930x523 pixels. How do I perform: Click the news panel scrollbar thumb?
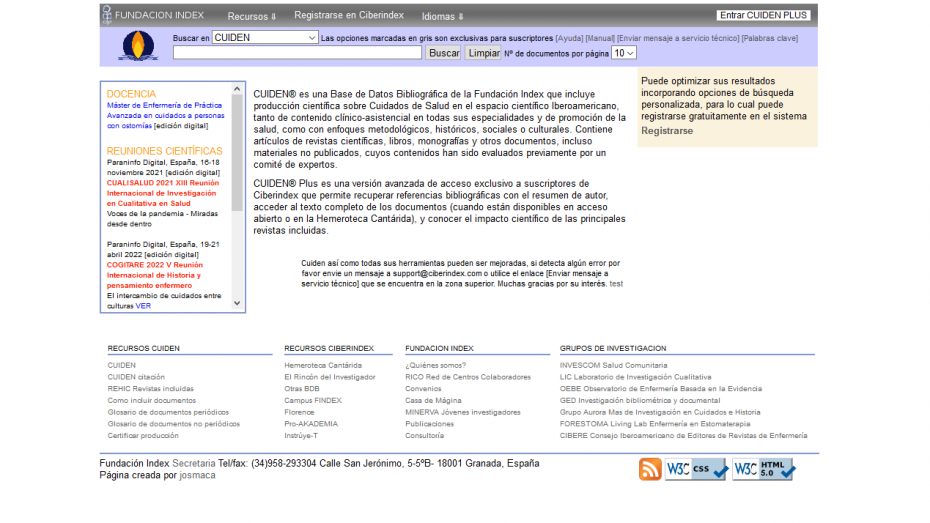tap(237, 153)
